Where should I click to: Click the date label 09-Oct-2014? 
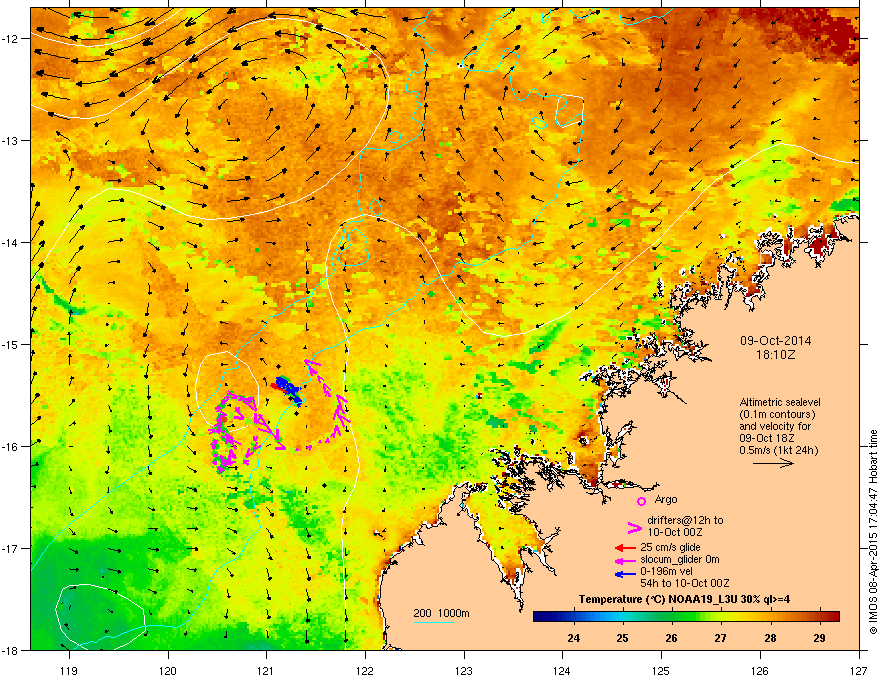pos(775,341)
